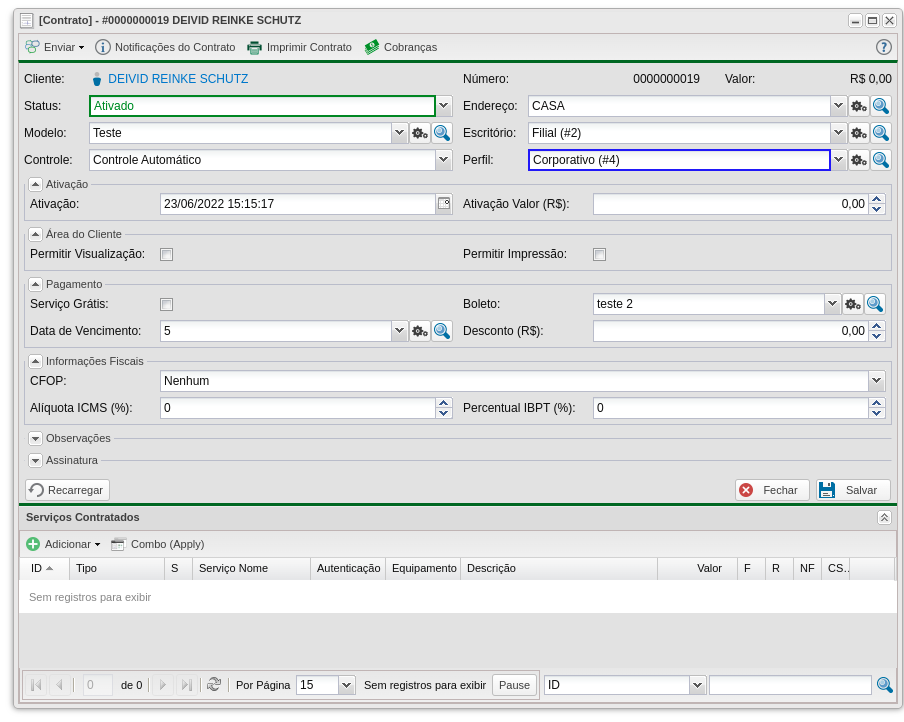Open the Status dropdown list

[444, 106]
